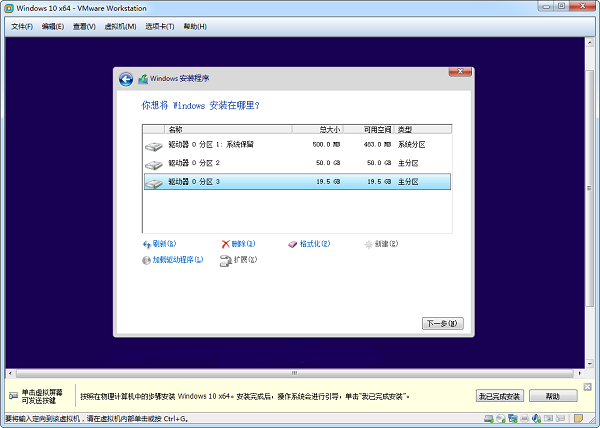This screenshot has height=428, width=600.
Task: Click the keyboard icon in the hint bar
Action: coord(13,395)
